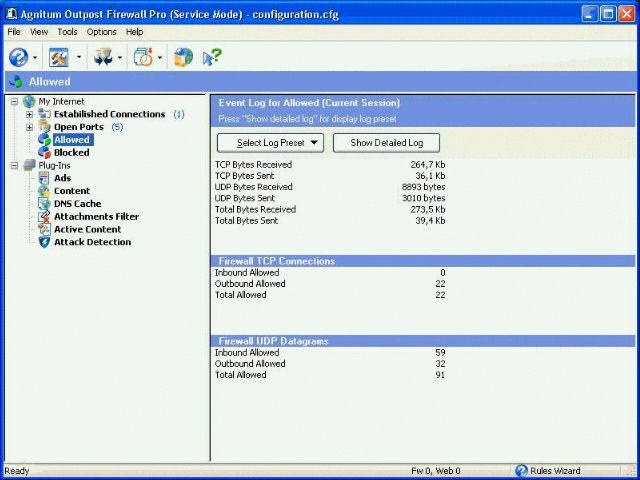
Task: Click the clock log toolbar icon
Action: tap(143, 58)
